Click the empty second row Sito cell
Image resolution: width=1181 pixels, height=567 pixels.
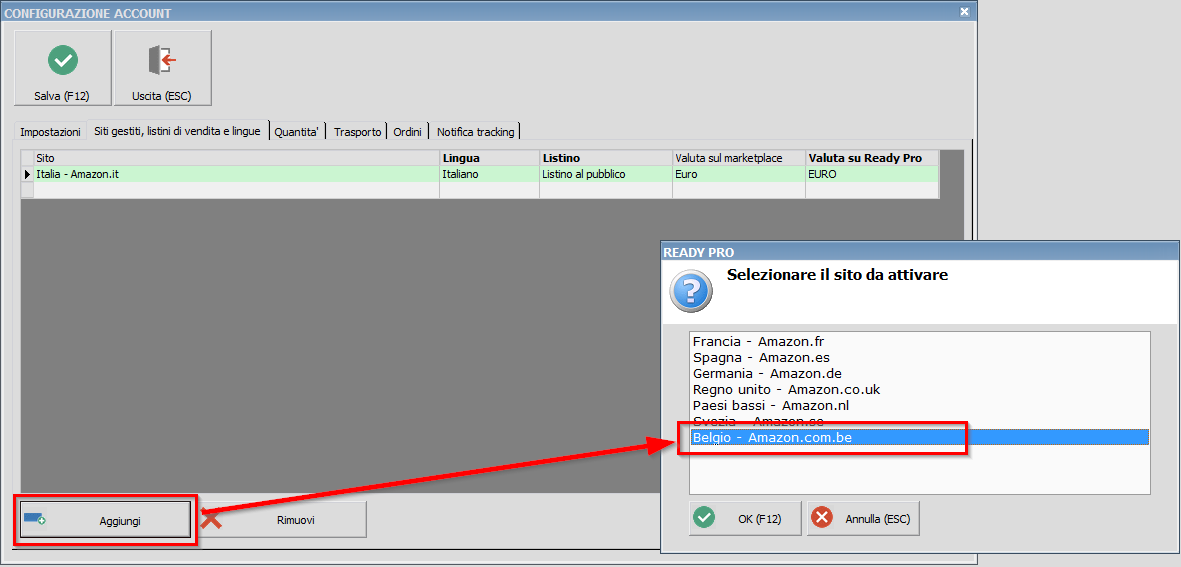click(x=237, y=191)
